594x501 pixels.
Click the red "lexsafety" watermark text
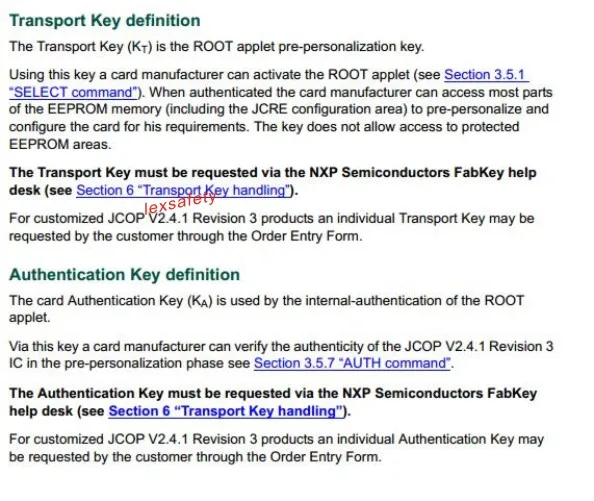[180, 203]
